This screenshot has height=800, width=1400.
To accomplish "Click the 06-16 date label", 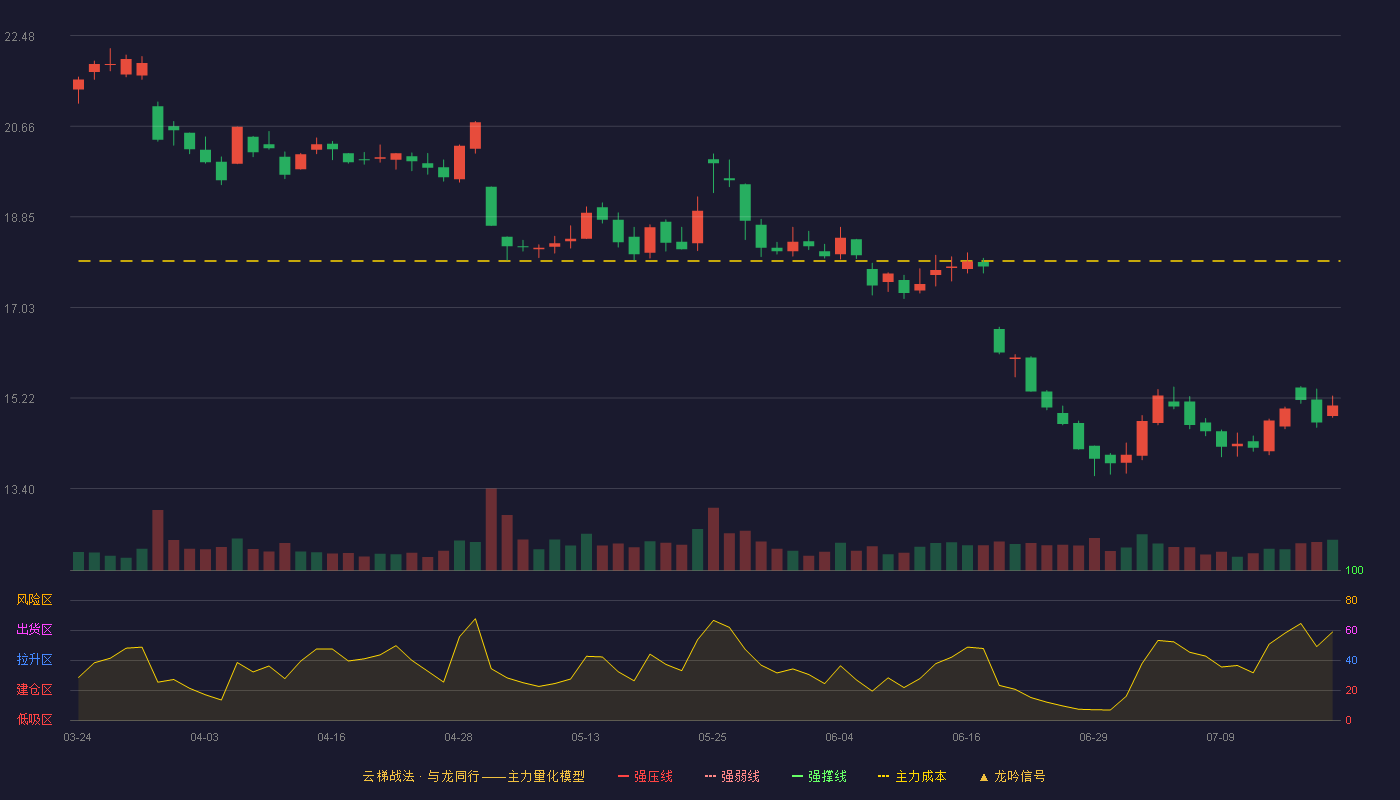I will tap(966, 737).
